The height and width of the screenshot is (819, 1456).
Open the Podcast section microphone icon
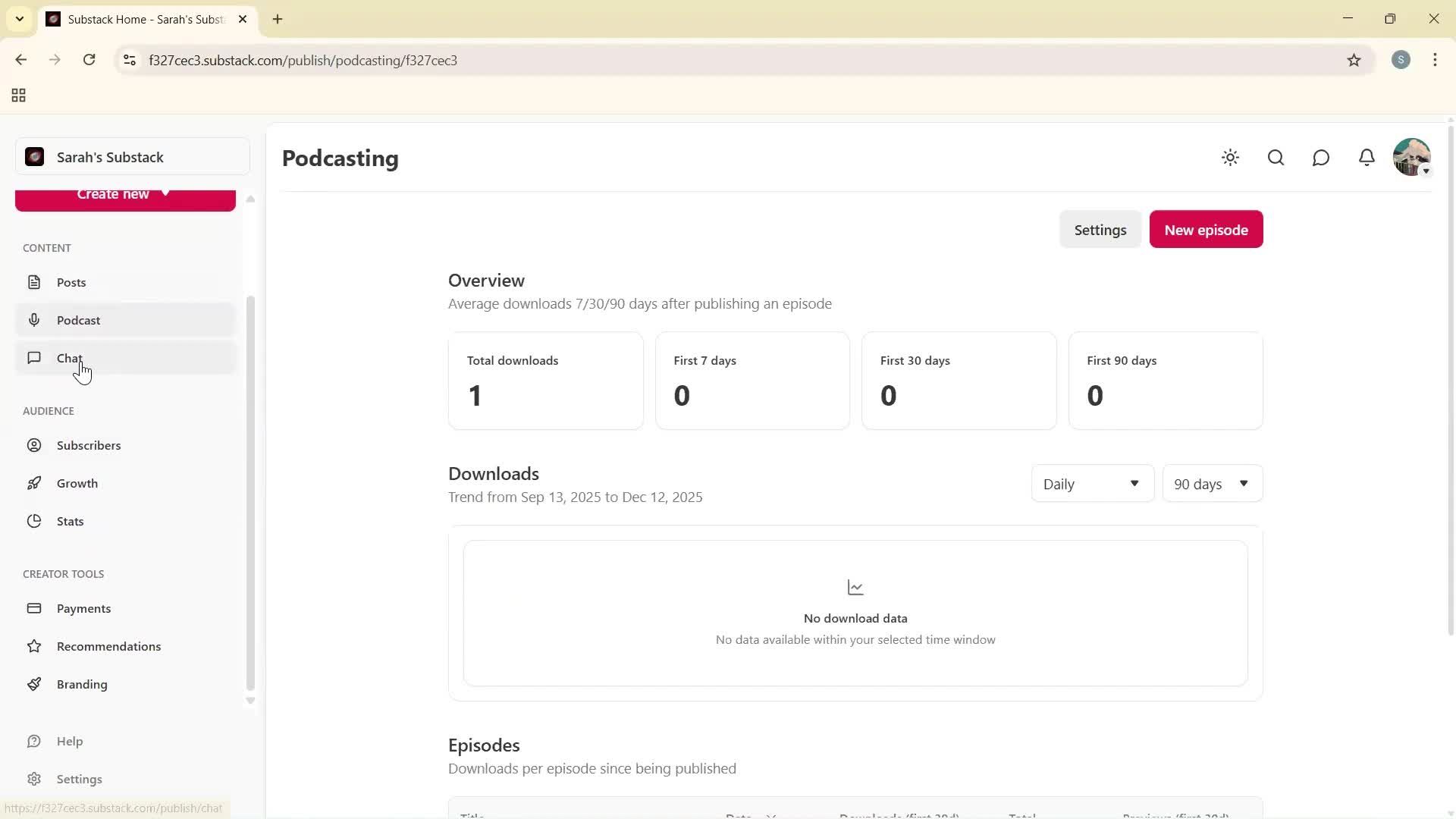coord(35,320)
